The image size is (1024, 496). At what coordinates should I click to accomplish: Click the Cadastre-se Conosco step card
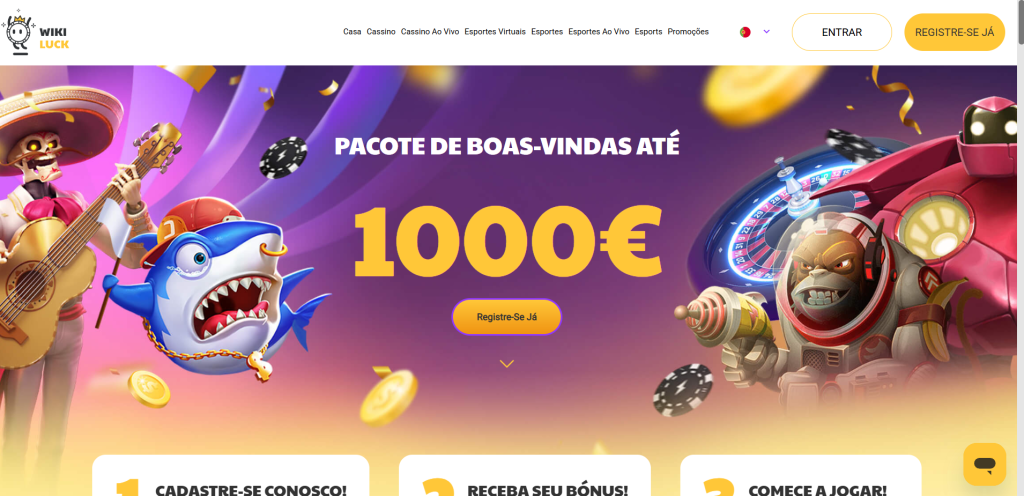pos(231,475)
